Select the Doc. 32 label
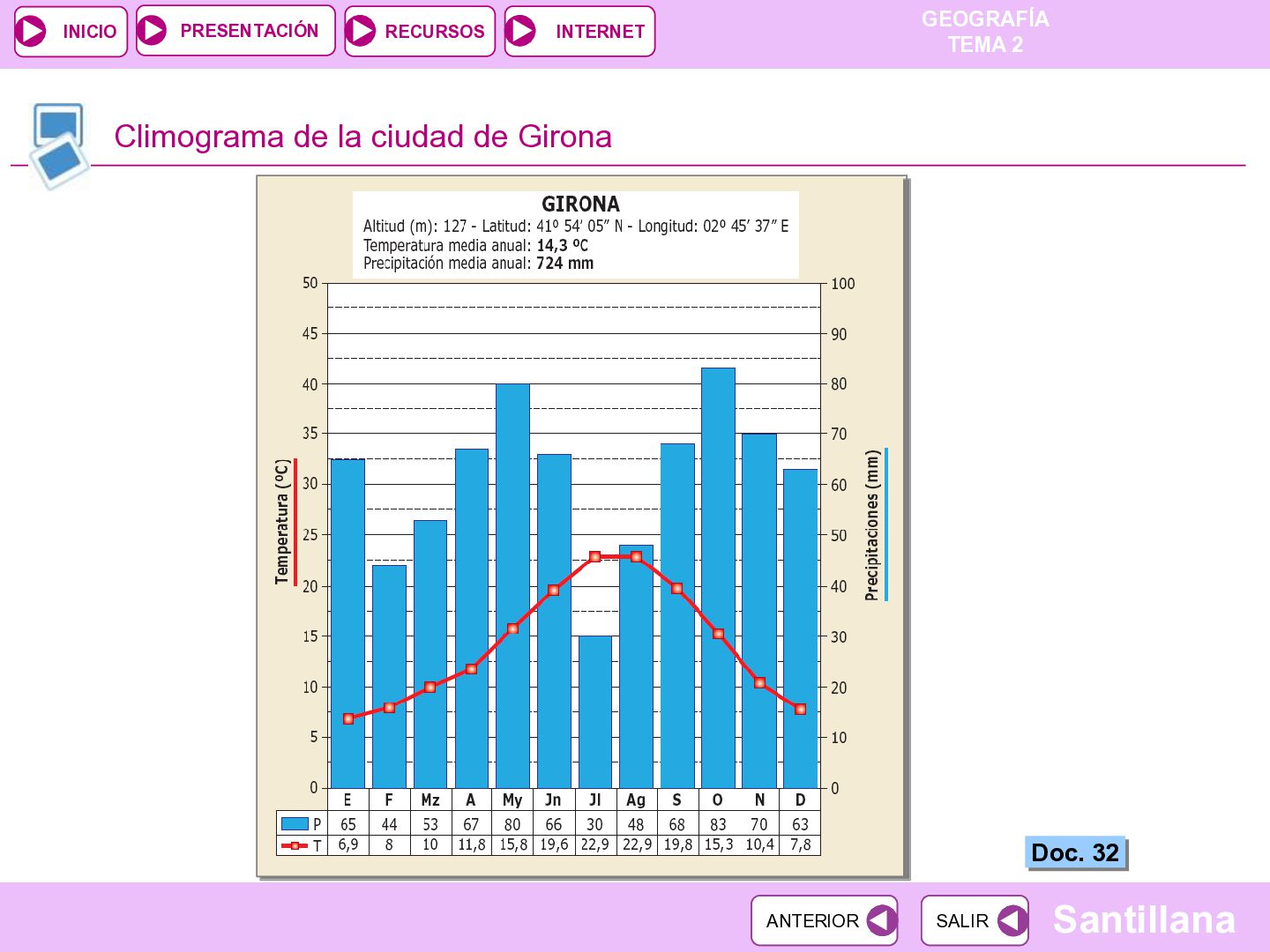The height and width of the screenshot is (952, 1270). [x=1075, y=852]
